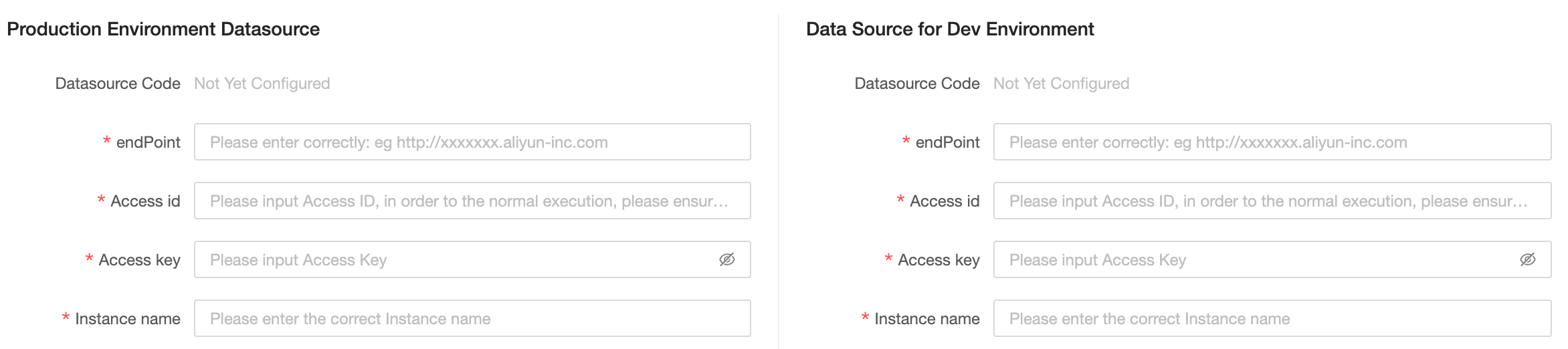Focus the Production Access id field
The image size is (1568, 349).
coord(472,201)
